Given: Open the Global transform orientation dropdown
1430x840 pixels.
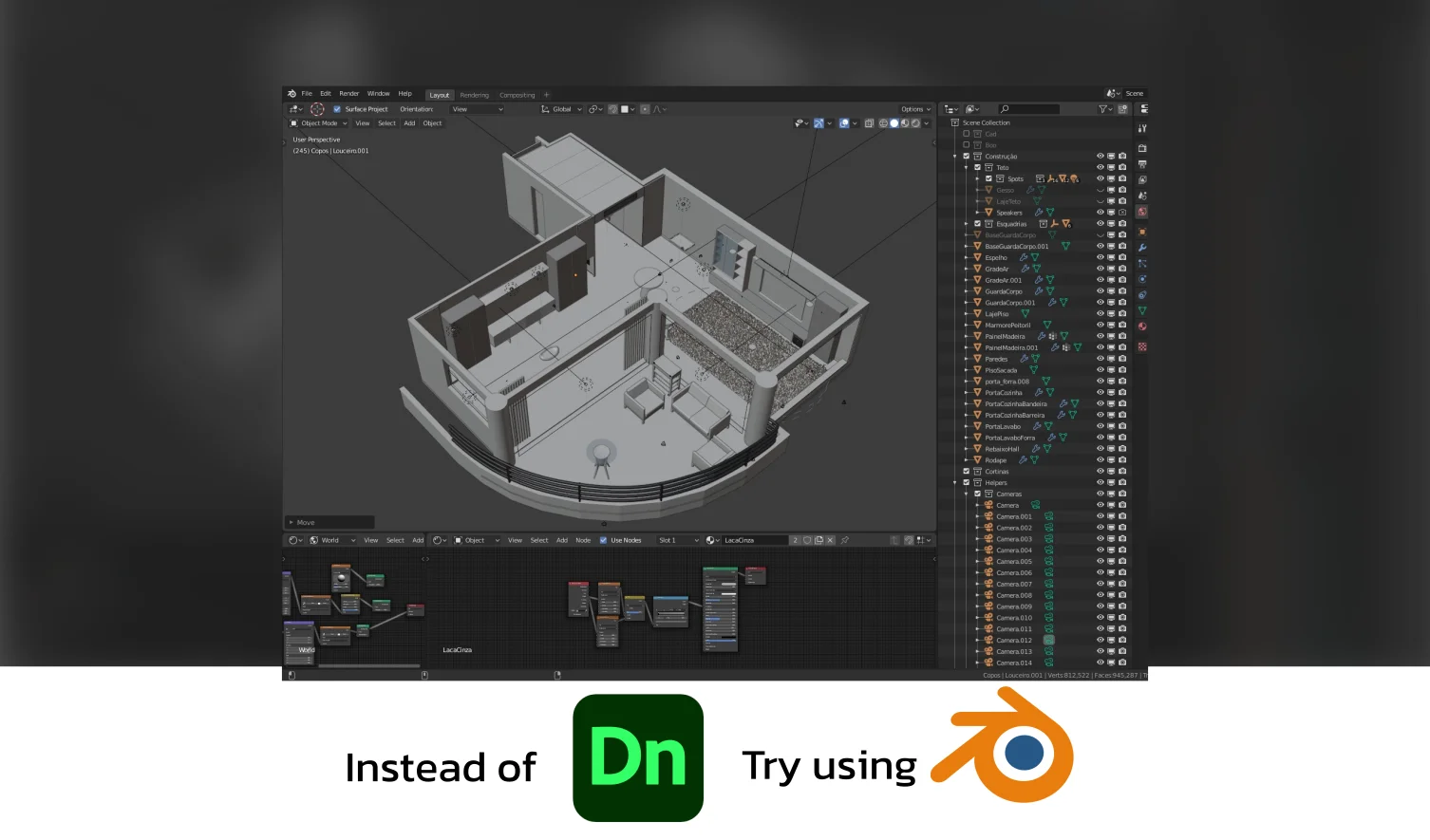Looking at the screenshot, I should tap(561, 109).
